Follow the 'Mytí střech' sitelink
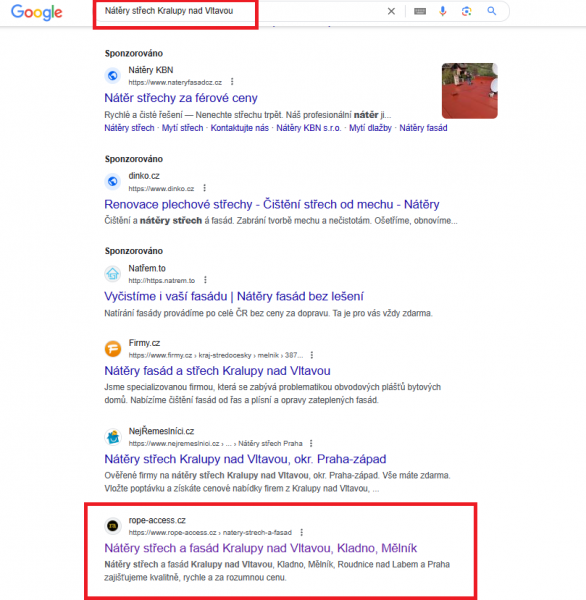Screen dimensions: 586x600 coord(182,128)
